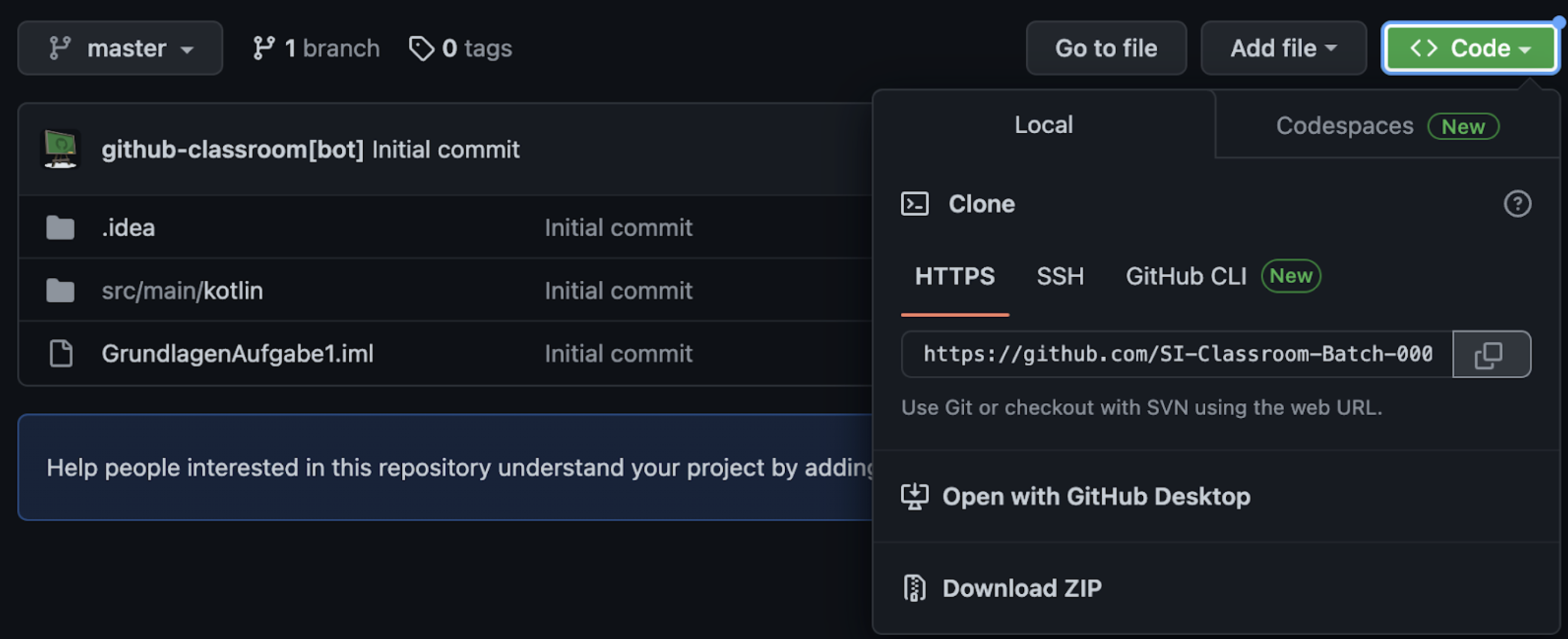Viewport: 1568px width, 639px height.
Task: Click the branch icon beside 1 branch
Action: 264,48
